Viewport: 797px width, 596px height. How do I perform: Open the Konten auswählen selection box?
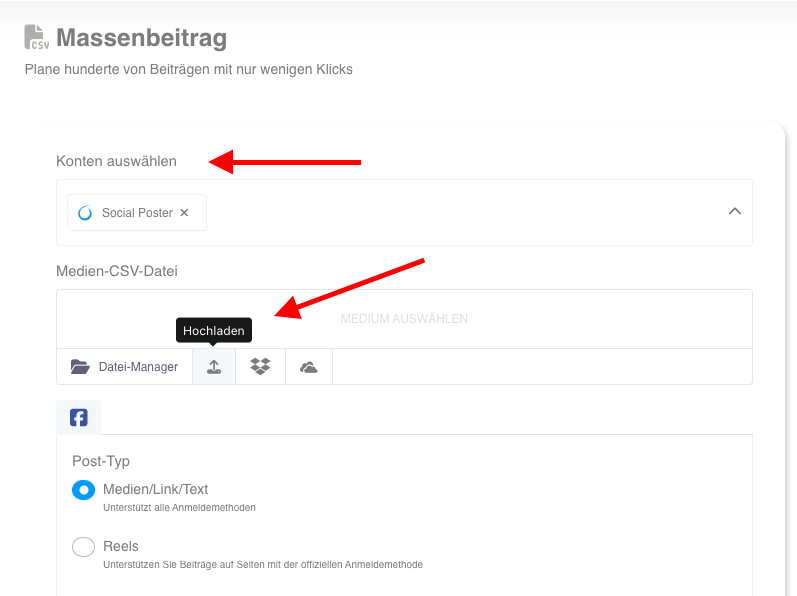[404, 212]
